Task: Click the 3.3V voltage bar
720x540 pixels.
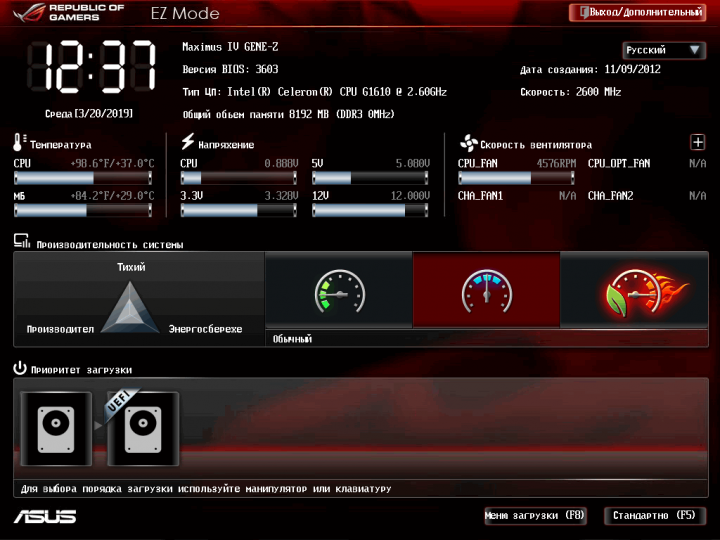Action: pyautogui.click(x=238, y=210)
